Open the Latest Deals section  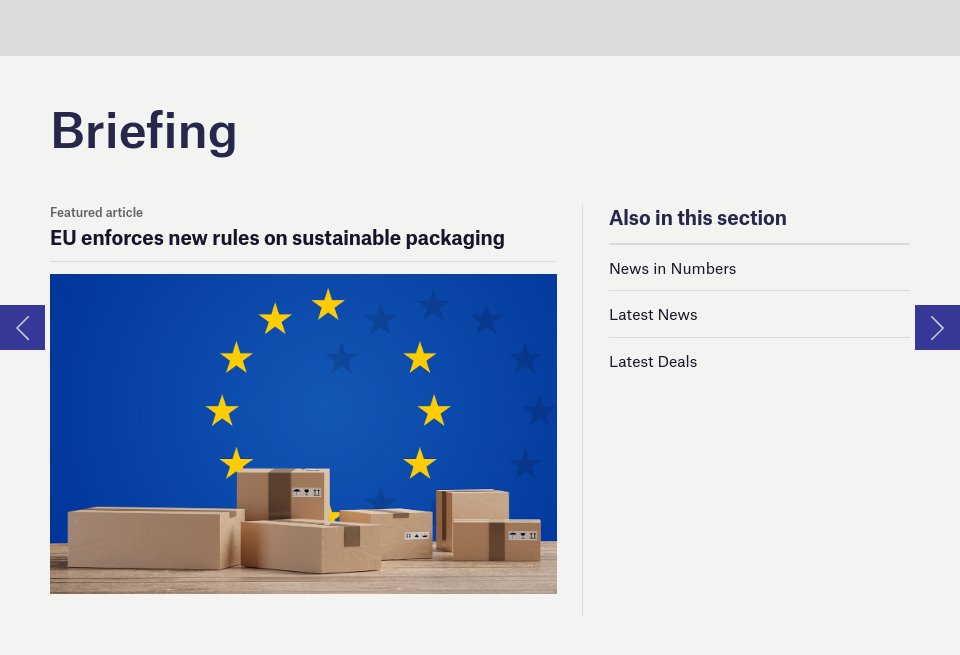point(652,361)
